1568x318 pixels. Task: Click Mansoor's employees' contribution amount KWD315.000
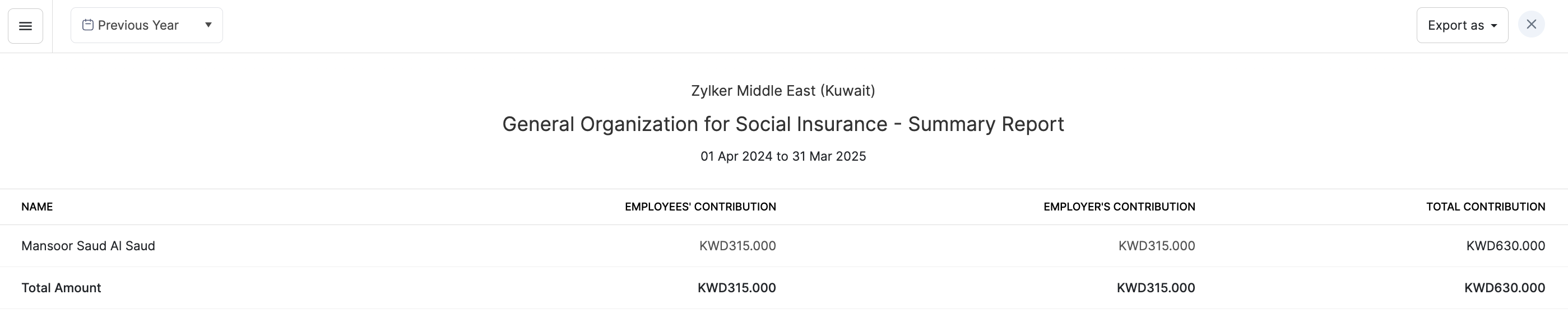point(737,246)
